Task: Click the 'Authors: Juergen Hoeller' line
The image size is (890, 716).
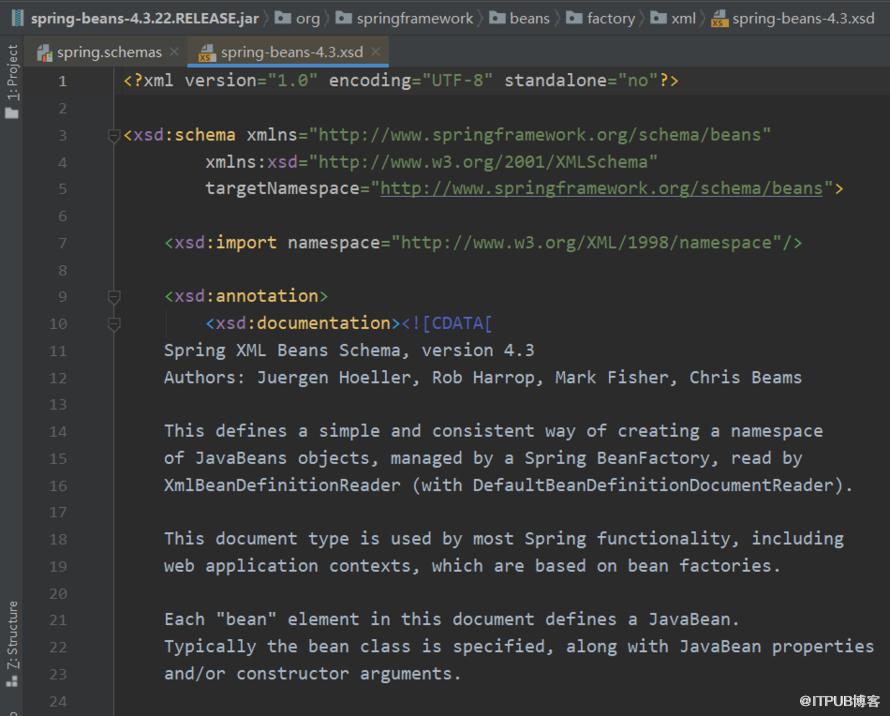Action: (x=483, y=378)
